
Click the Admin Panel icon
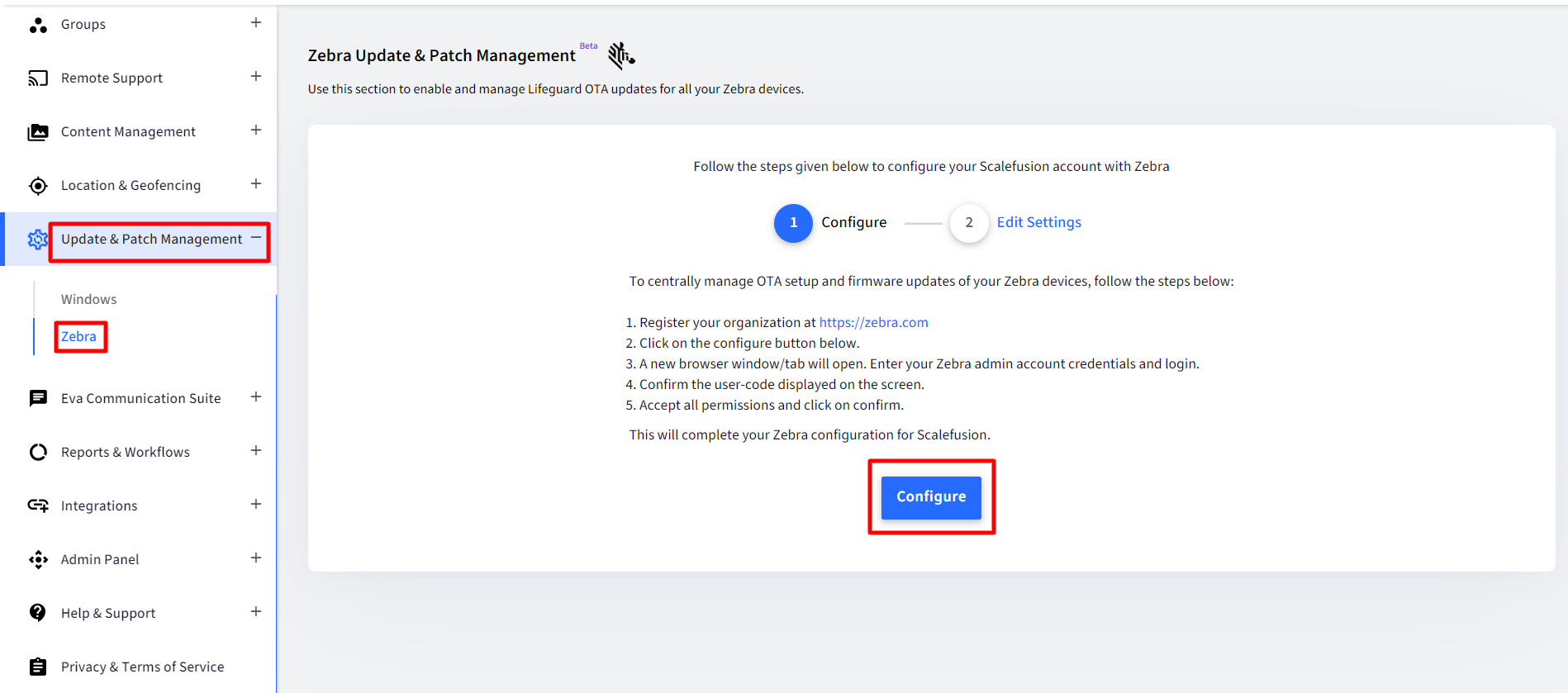pyautogui.click(x=38, y=559)
